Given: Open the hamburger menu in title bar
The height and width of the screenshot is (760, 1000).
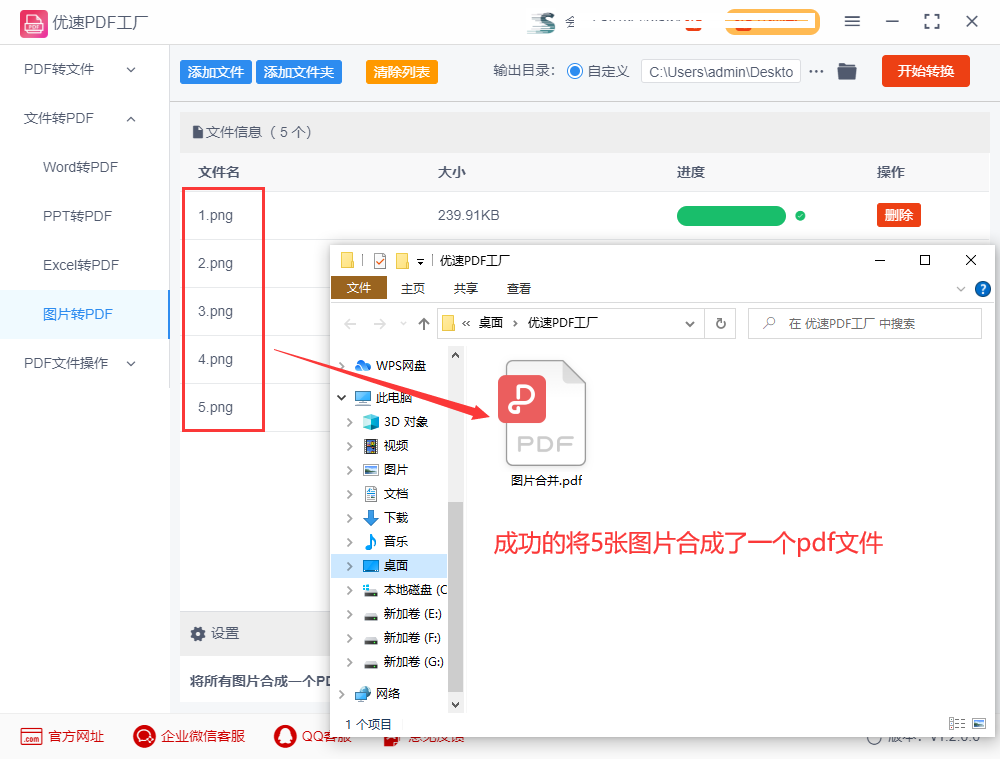Looking at the screenshot, I should (x=852, y=22).
